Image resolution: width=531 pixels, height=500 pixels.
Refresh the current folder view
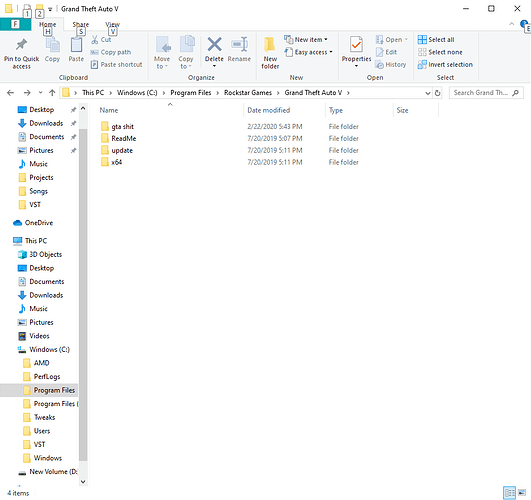[438, 93]
